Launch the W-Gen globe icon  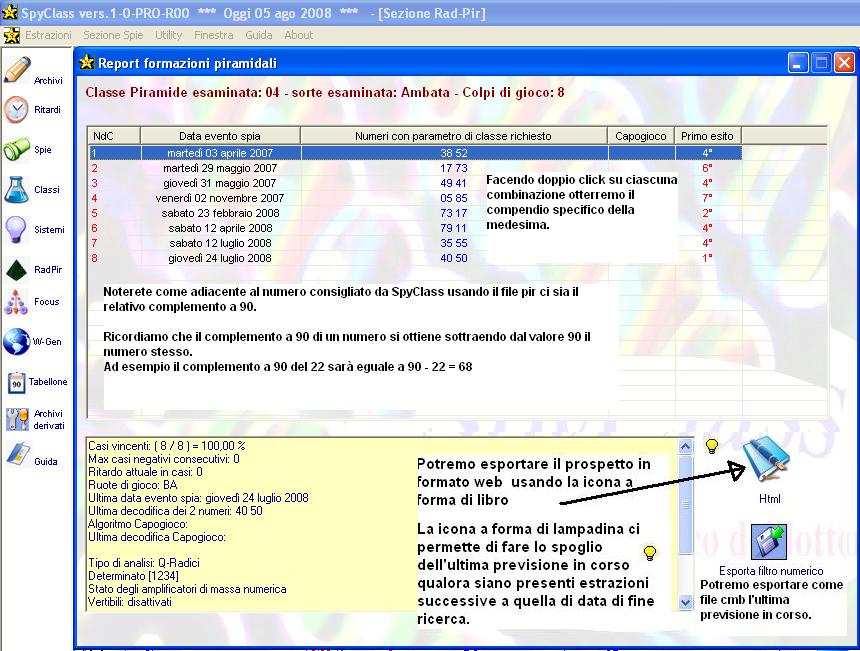point(16,342)
